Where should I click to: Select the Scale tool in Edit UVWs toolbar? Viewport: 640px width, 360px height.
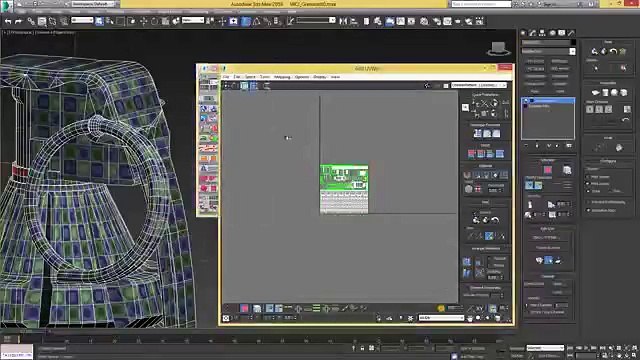[244, 86]
